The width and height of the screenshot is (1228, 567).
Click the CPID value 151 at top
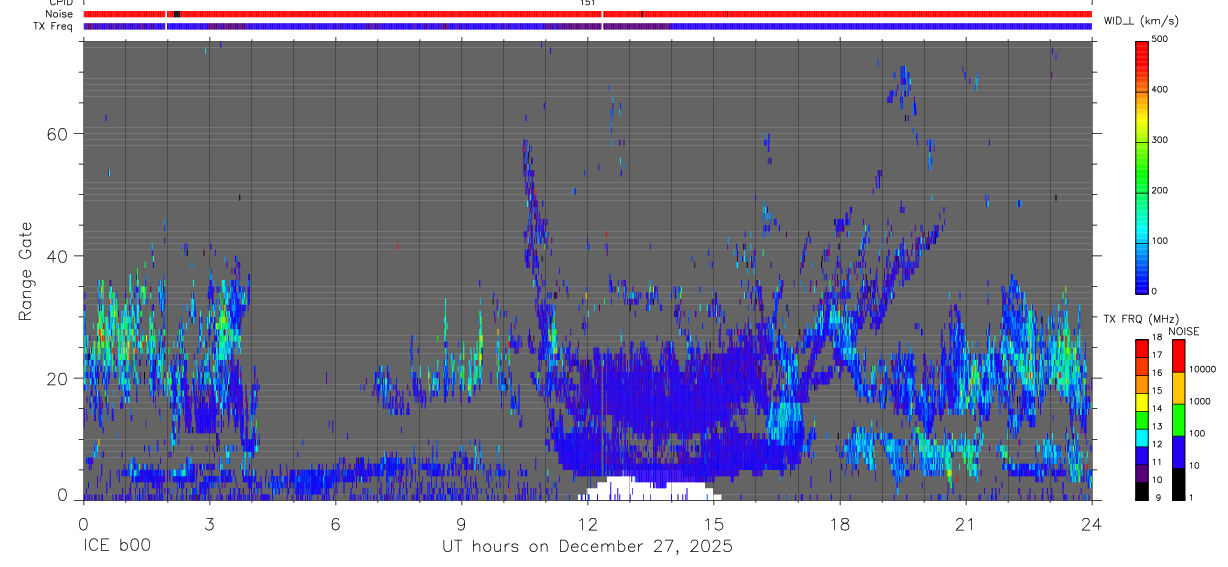pyautogui.click(x=587, y=3)
